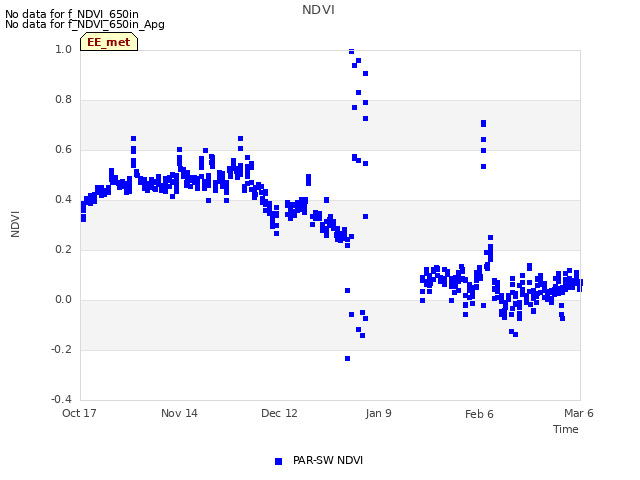Screen dimensions: 640x480
Task: Click the Oct 17 x-axis tick label
Action: coord(79,413)
